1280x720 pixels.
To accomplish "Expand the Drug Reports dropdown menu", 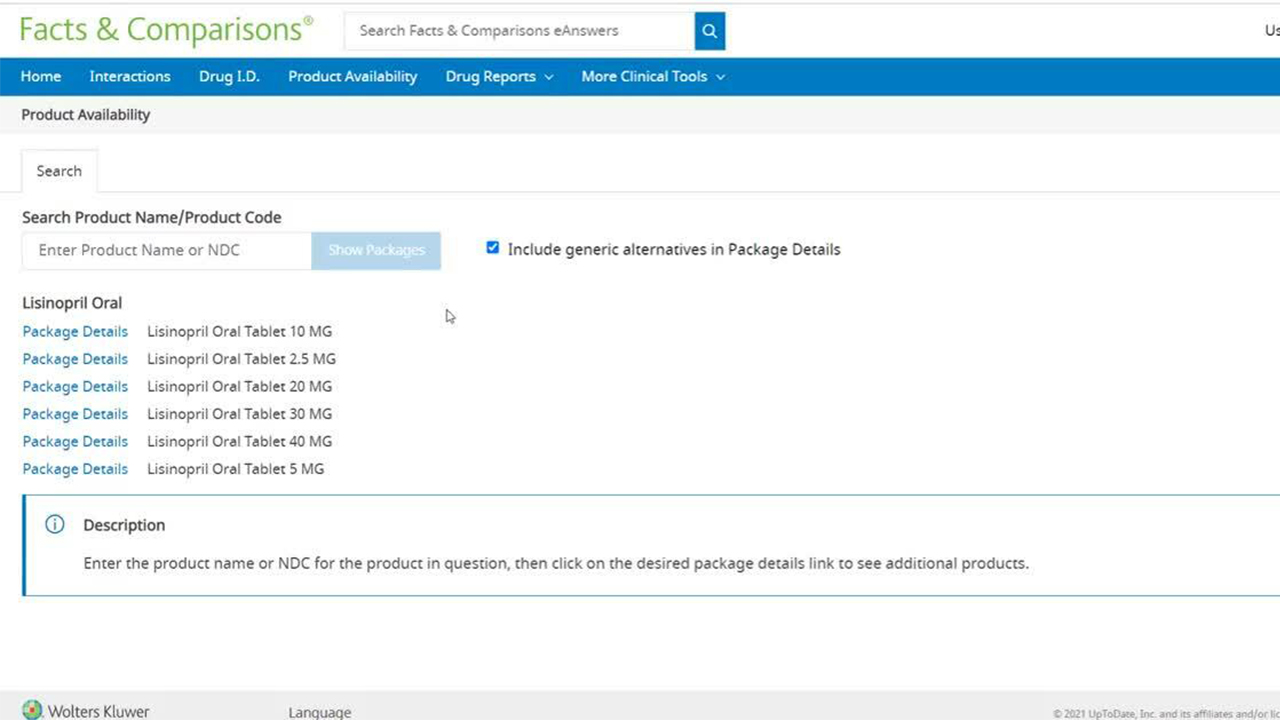I will (x=499, y=77).
